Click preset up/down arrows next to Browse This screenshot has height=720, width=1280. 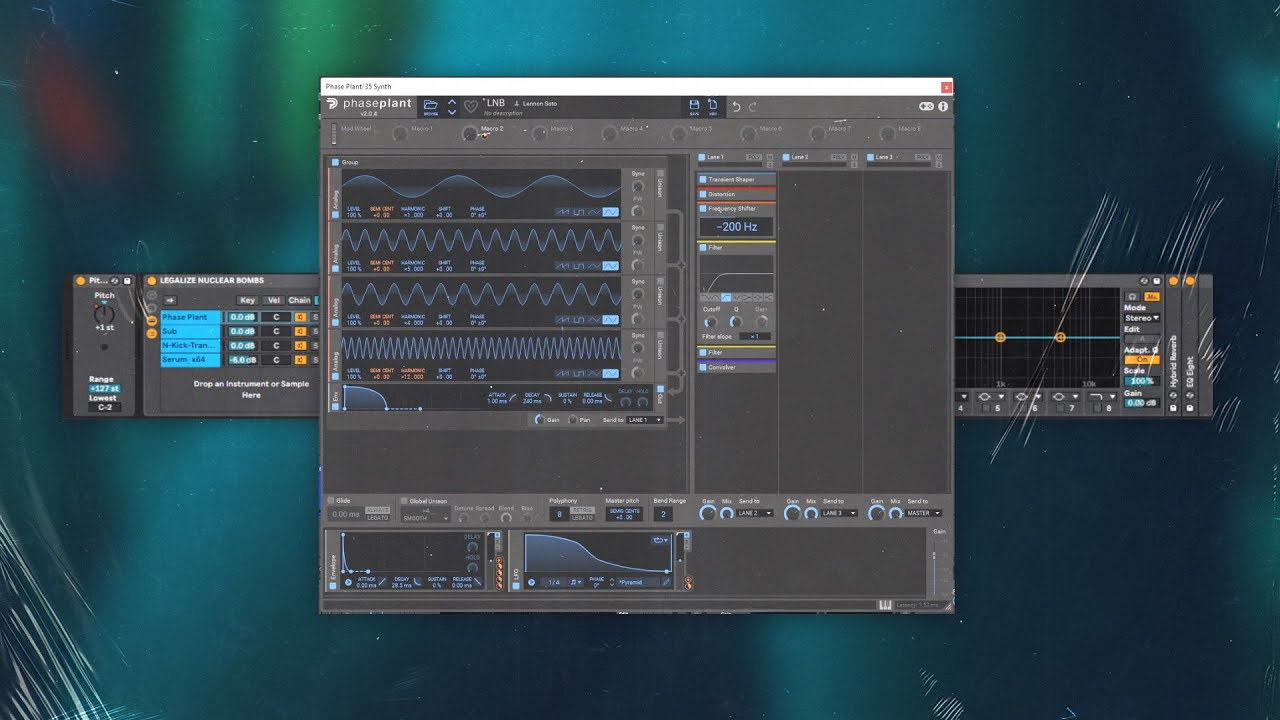pyautogui.click(x=452, y=105)
